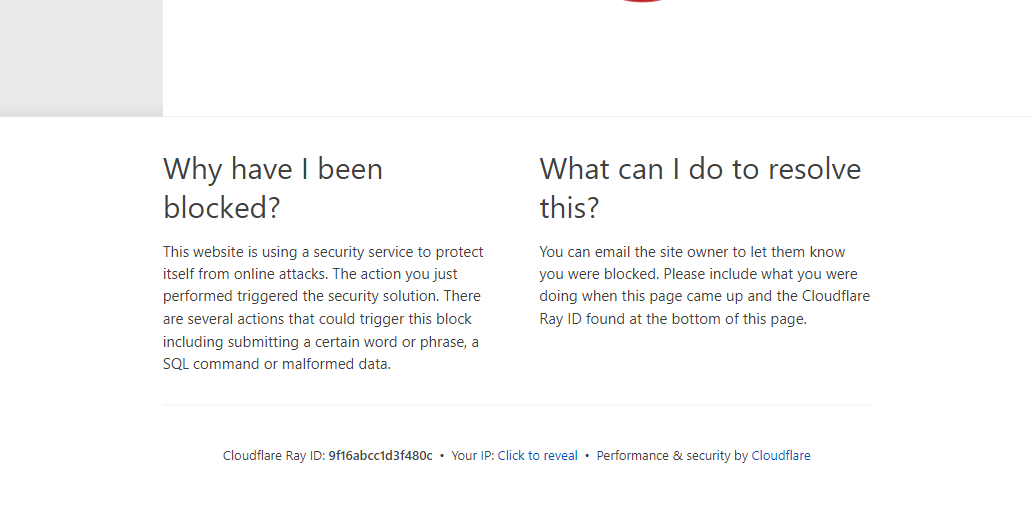Click the gray panel in the top-left corner
Image resolution: width=1033 pixels, height=509 pixels.
tap(81, 55)
